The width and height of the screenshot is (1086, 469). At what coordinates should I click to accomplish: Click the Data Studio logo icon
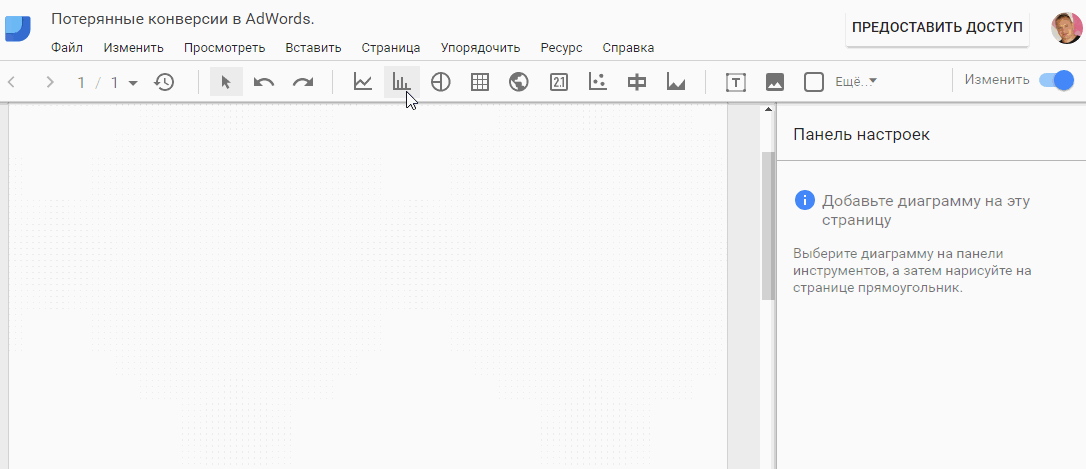[17, 28]
